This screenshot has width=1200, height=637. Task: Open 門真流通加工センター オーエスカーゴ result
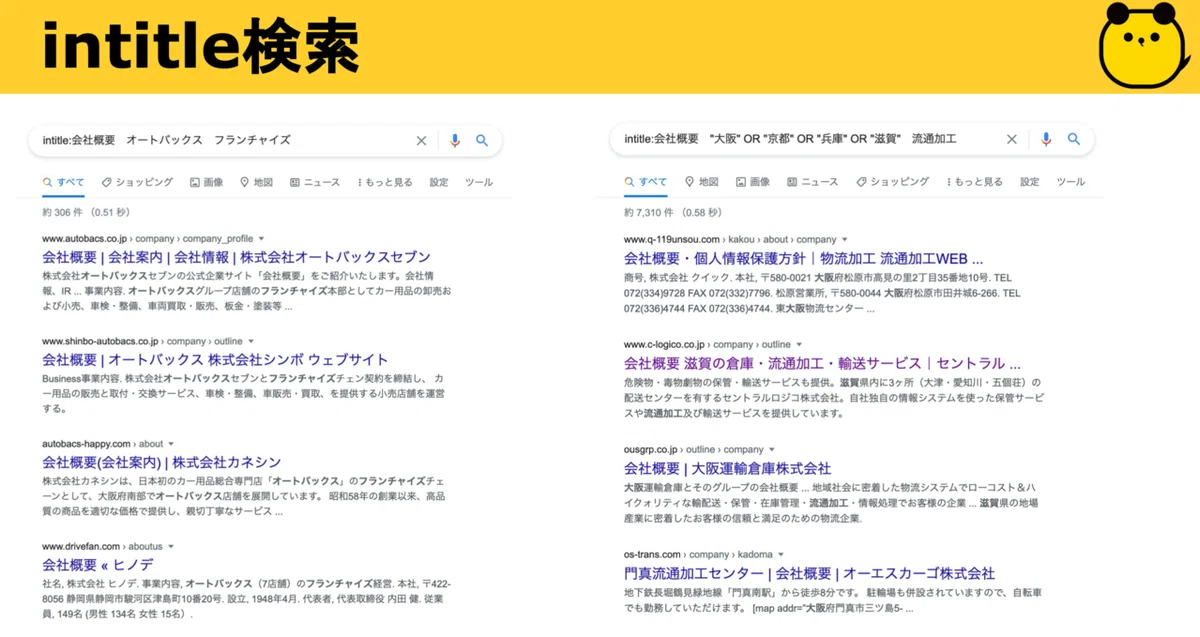coord(809,574)
